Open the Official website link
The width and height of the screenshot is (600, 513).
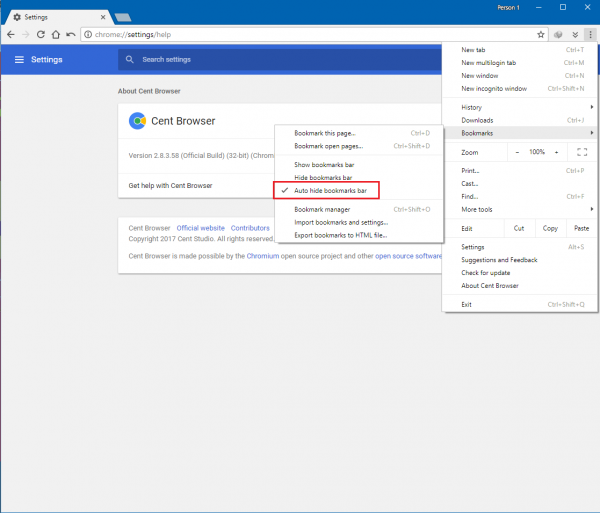[201, 228]
